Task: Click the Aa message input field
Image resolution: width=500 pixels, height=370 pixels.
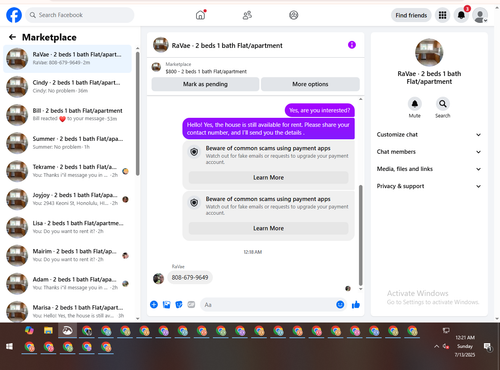Action: (x=268, y=305)
